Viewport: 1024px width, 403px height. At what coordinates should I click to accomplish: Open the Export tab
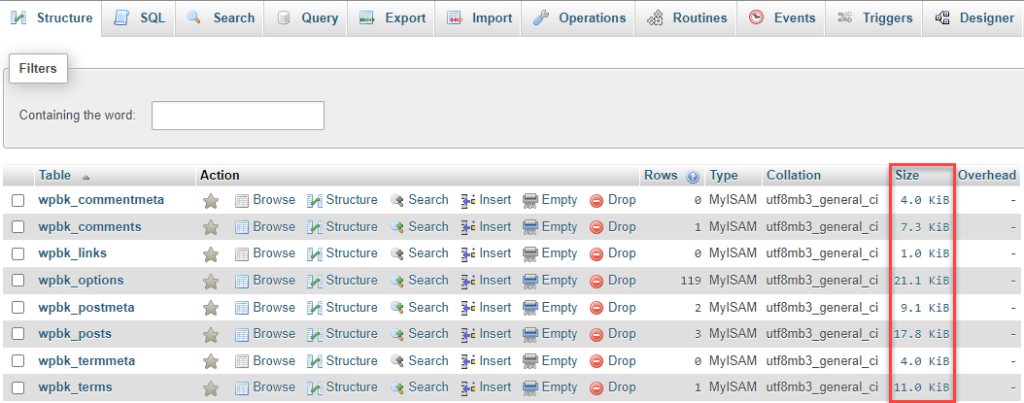tap(392, 18)
